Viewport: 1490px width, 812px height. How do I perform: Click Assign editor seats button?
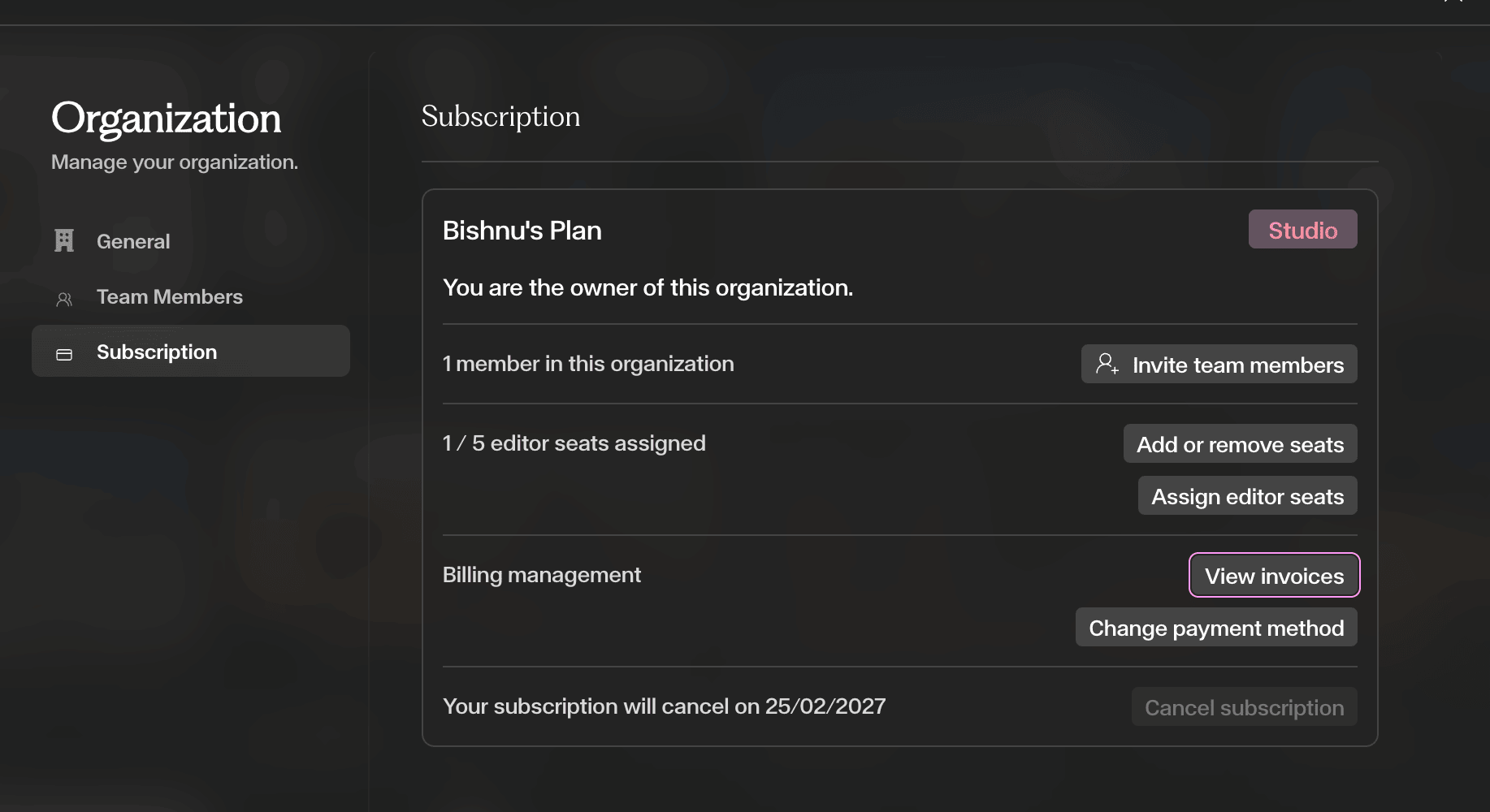(1247, 495)
